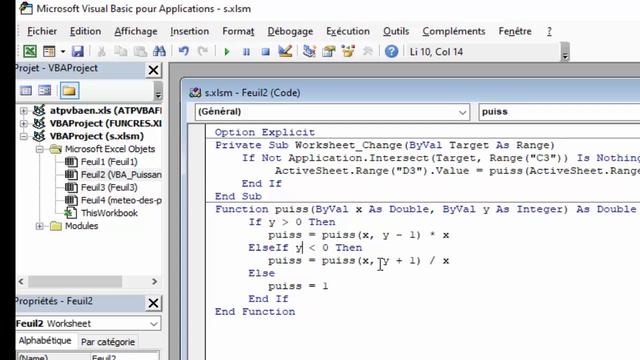Click the Cut scissors icon
Image resolution: width=640 pixels, height=360 pixels.
click(x=102, y=51)
